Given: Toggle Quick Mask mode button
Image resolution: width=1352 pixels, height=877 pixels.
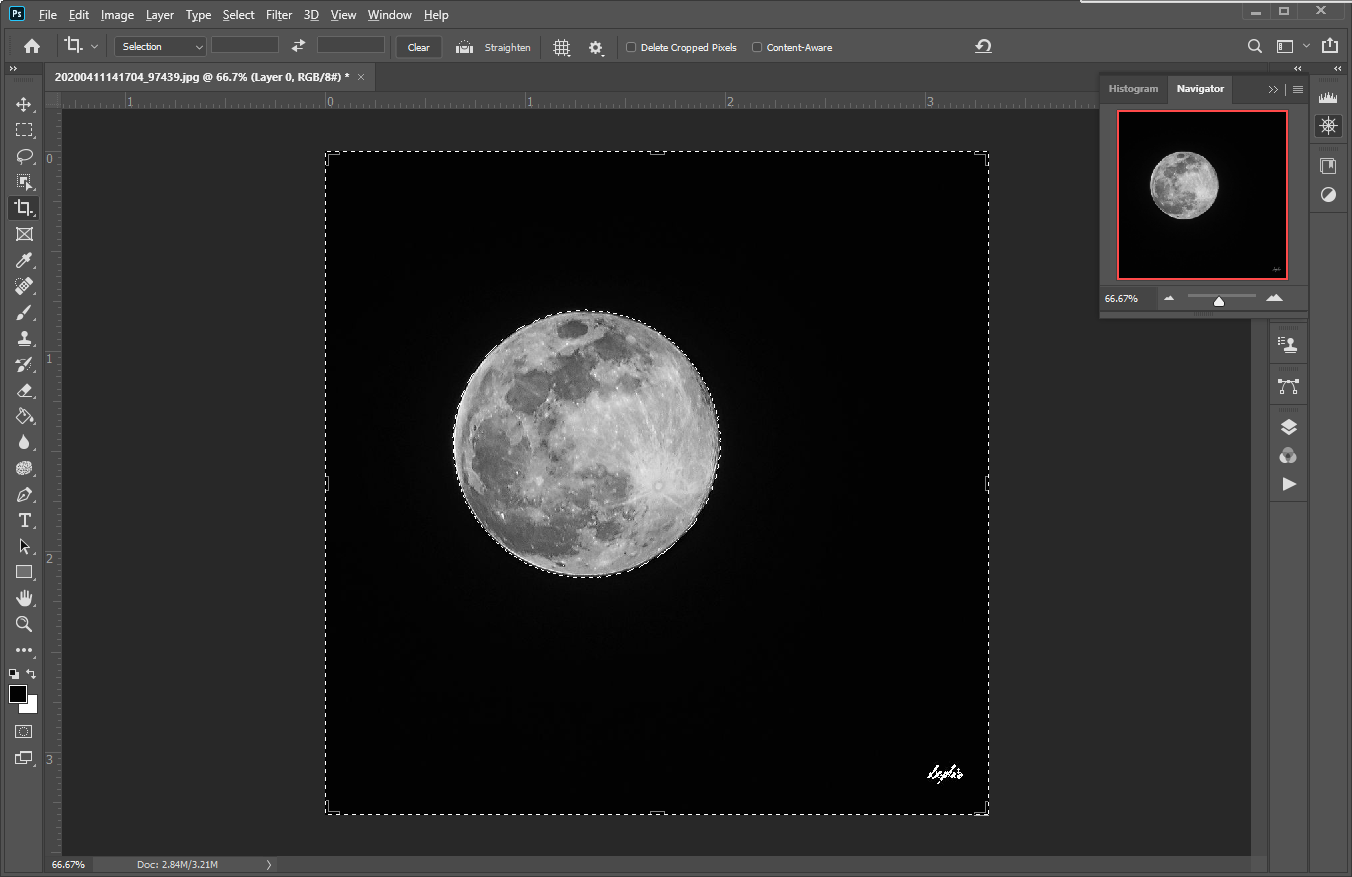Looking at the screenshot, I should point(24,732).
